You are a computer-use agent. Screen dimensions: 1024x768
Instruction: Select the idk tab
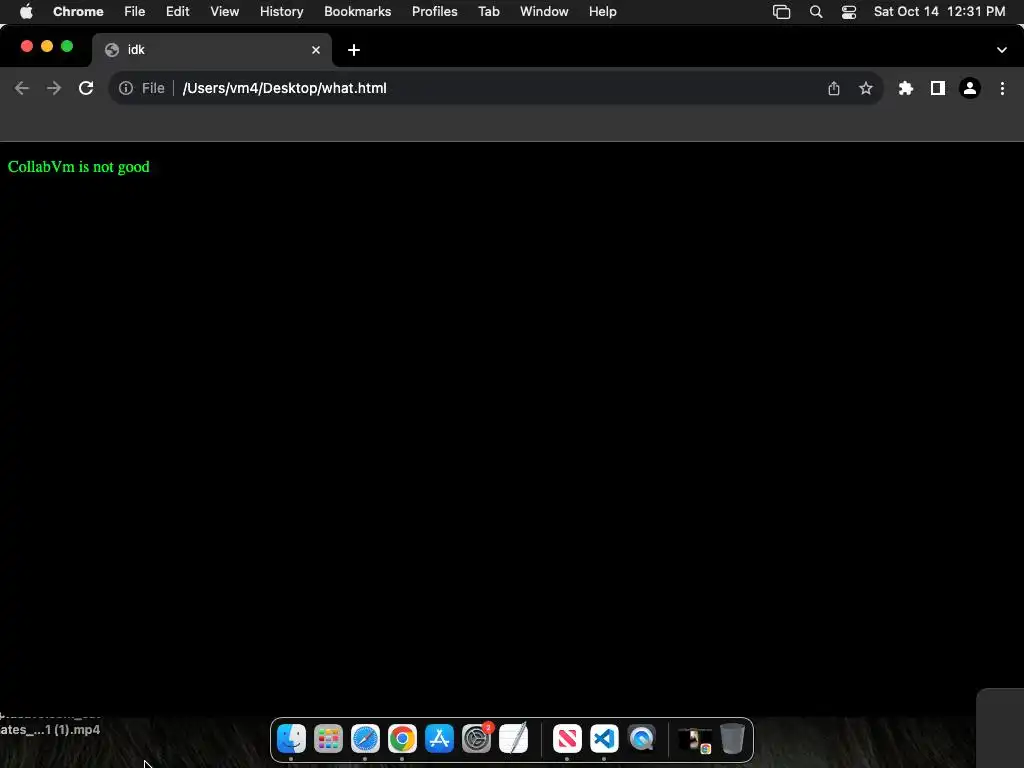pyautogui.click(x=212, y=50)
